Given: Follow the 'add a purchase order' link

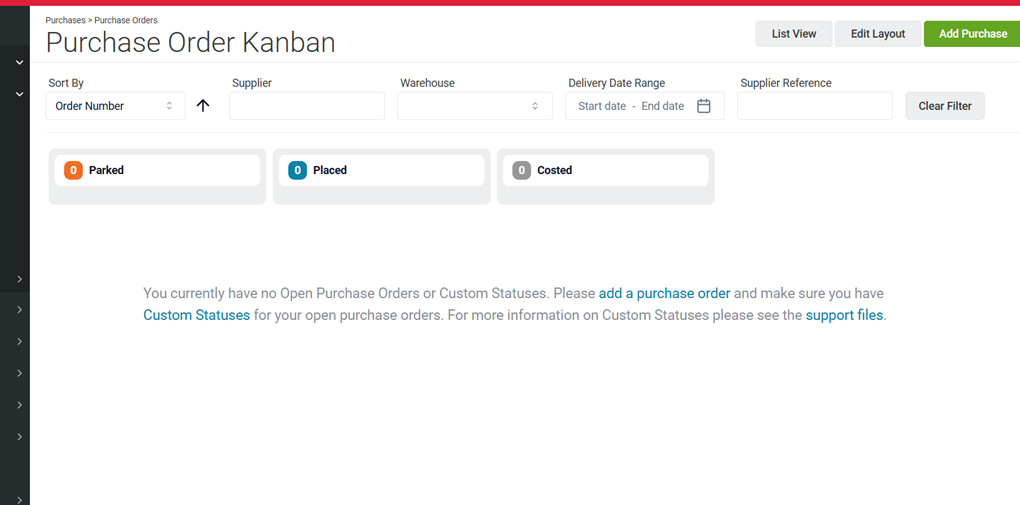Looking at the screenshot, I should (x=664, y=293).
